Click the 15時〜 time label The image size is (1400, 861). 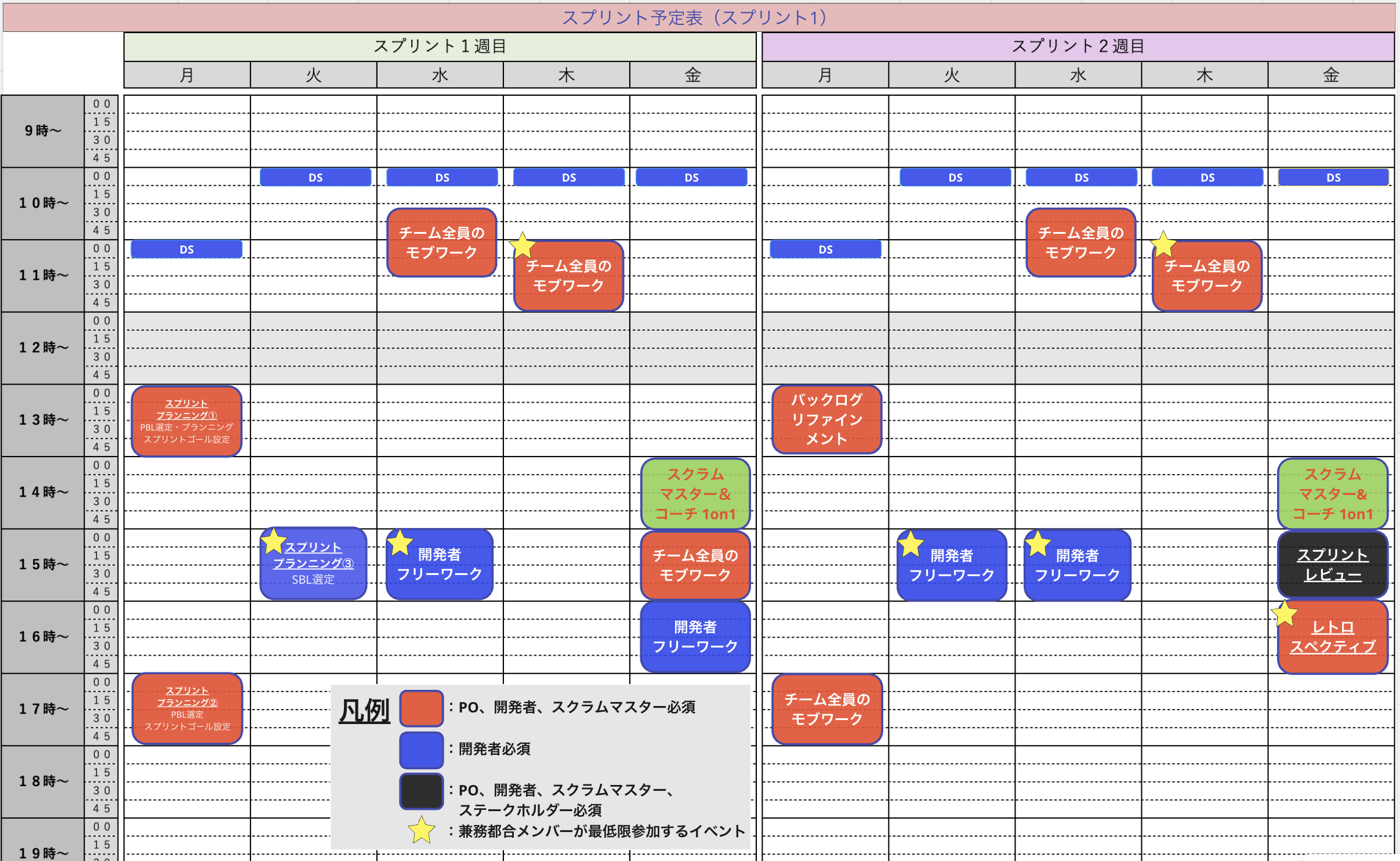point(43,564)
